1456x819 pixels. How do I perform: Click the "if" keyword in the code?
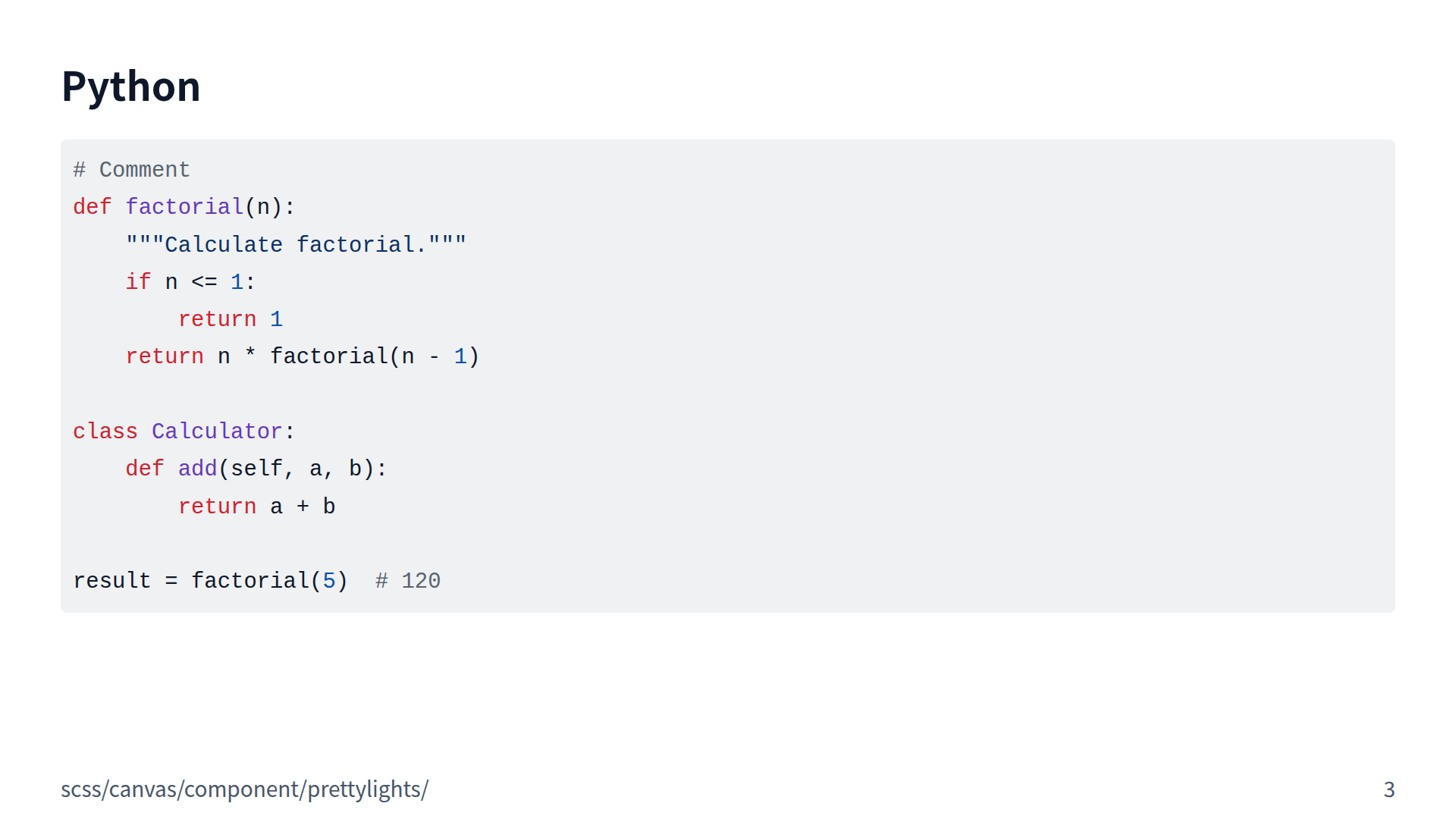(x=138, y=282)
